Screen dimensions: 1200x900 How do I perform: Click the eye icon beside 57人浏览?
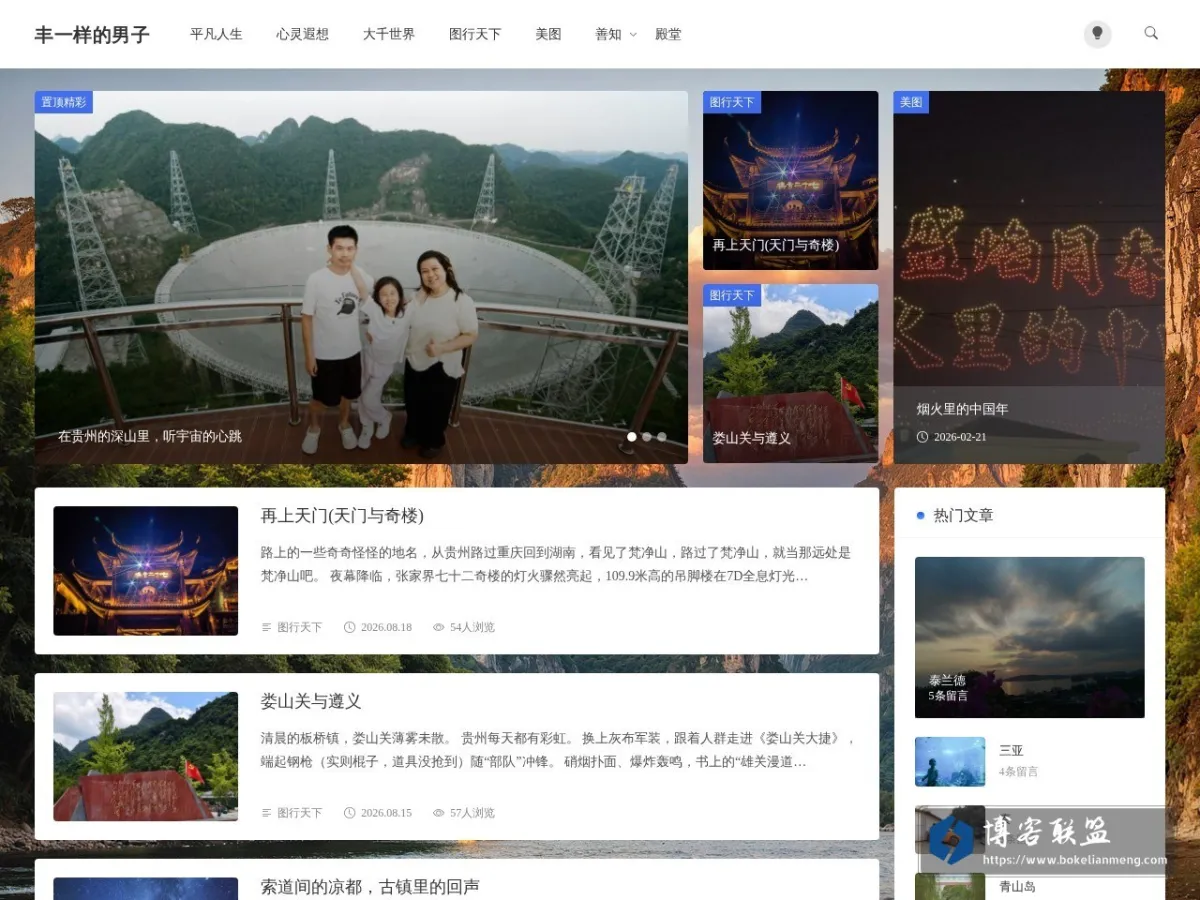pyautogui.click(x=438, y=813)
